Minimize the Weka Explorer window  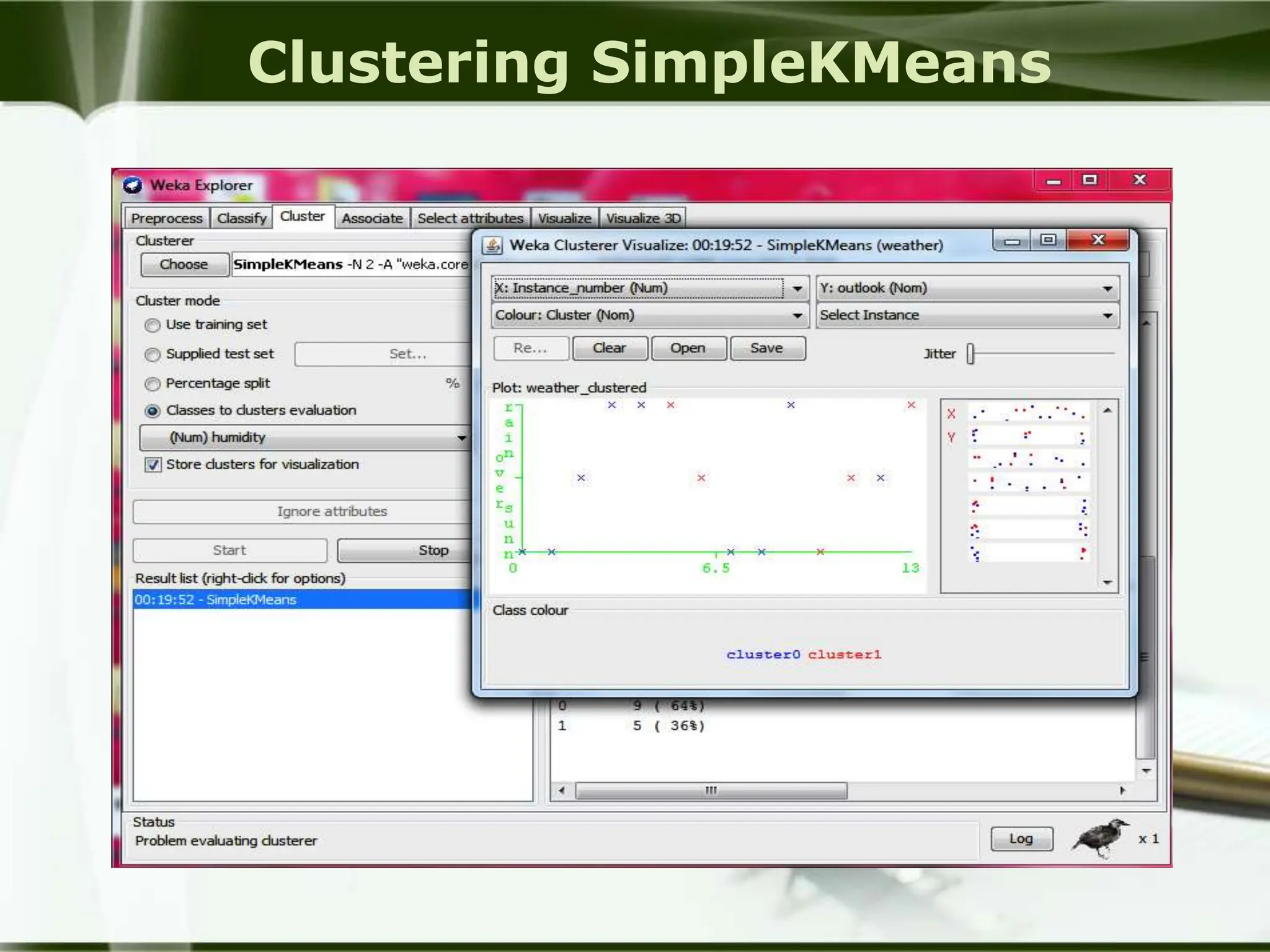pos(1053,182)
